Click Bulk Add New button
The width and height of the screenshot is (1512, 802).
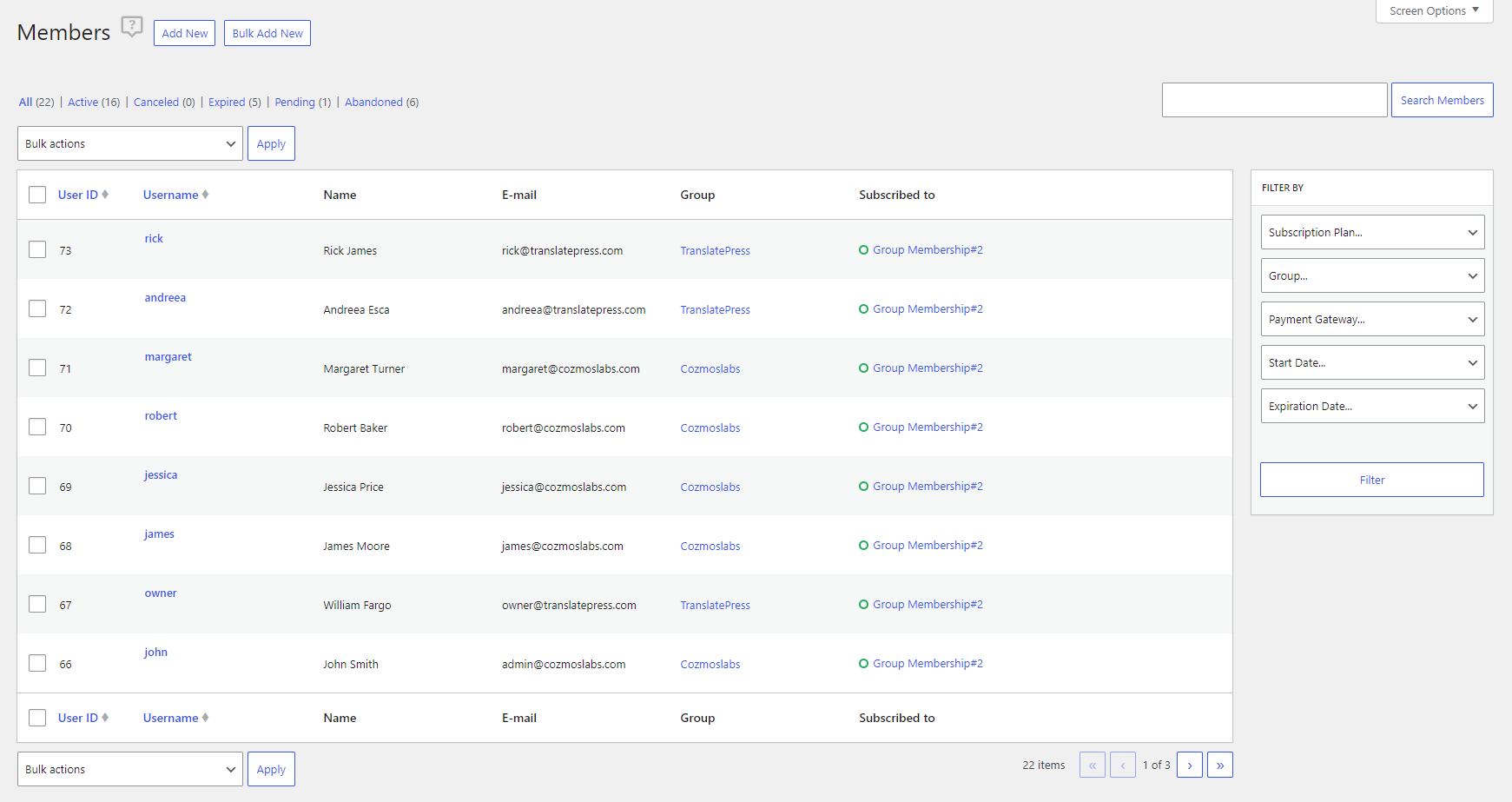(x=267, y=33)
